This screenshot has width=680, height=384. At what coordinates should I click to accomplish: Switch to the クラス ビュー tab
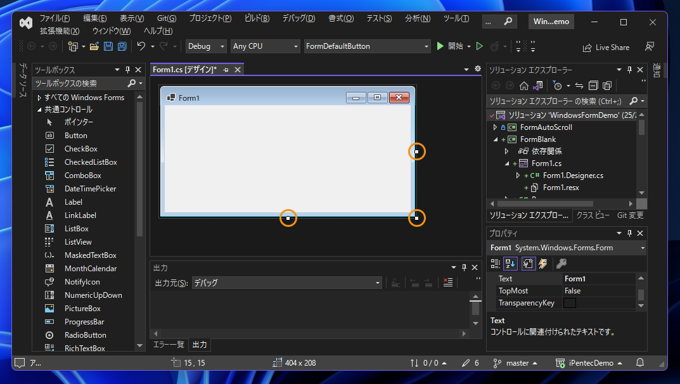coord(593,215)
